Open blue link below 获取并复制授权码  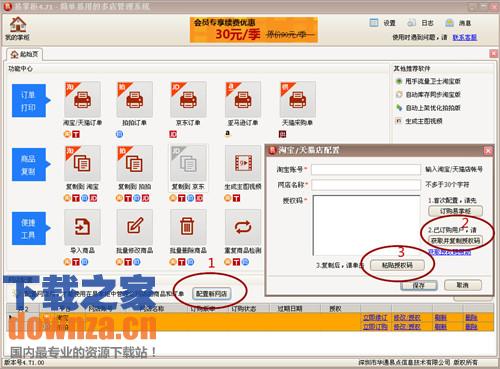point(450,252)
